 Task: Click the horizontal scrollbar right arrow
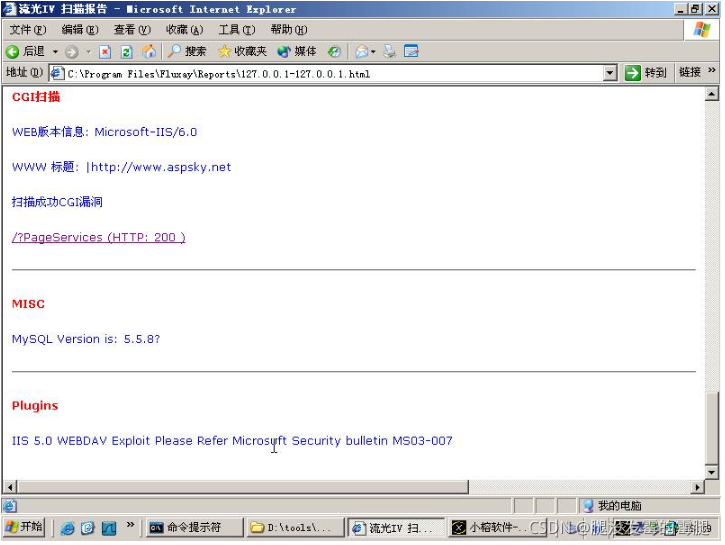[x=697, y=487]
